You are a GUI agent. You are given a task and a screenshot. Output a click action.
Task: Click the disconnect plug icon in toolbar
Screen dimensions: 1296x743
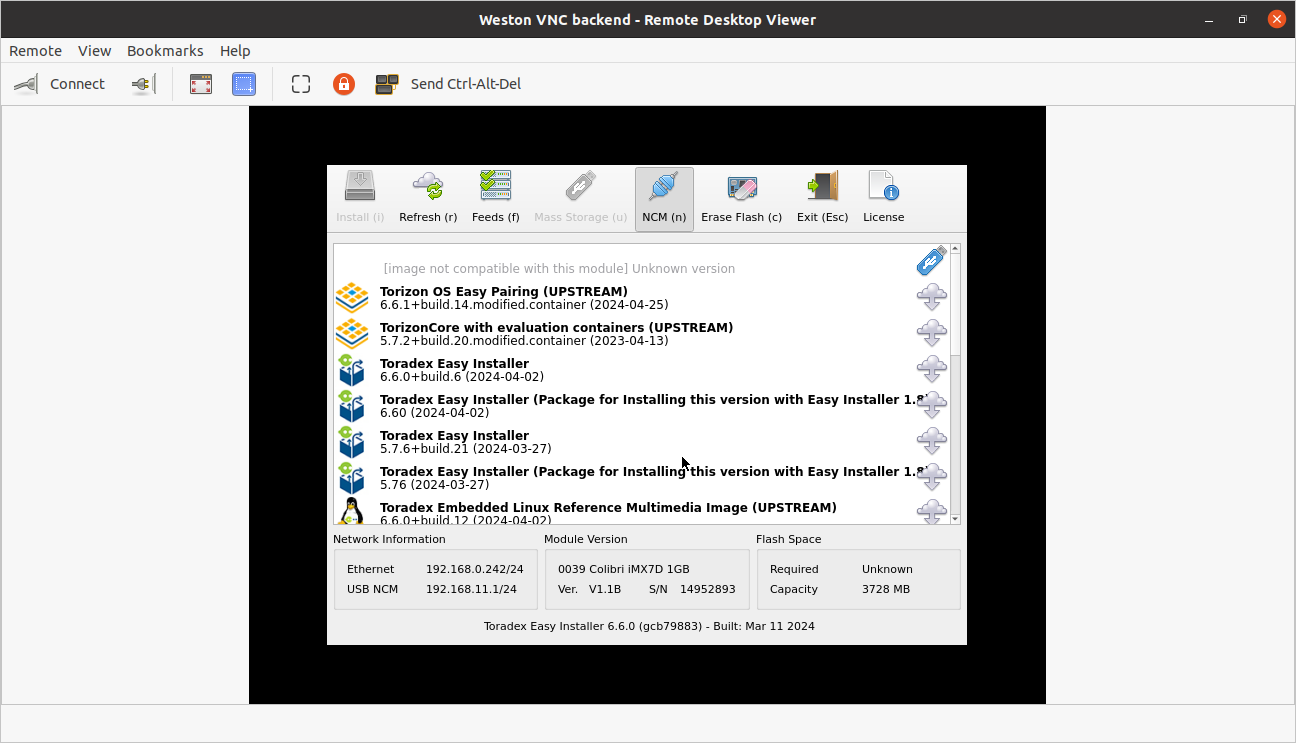[143, 84]
